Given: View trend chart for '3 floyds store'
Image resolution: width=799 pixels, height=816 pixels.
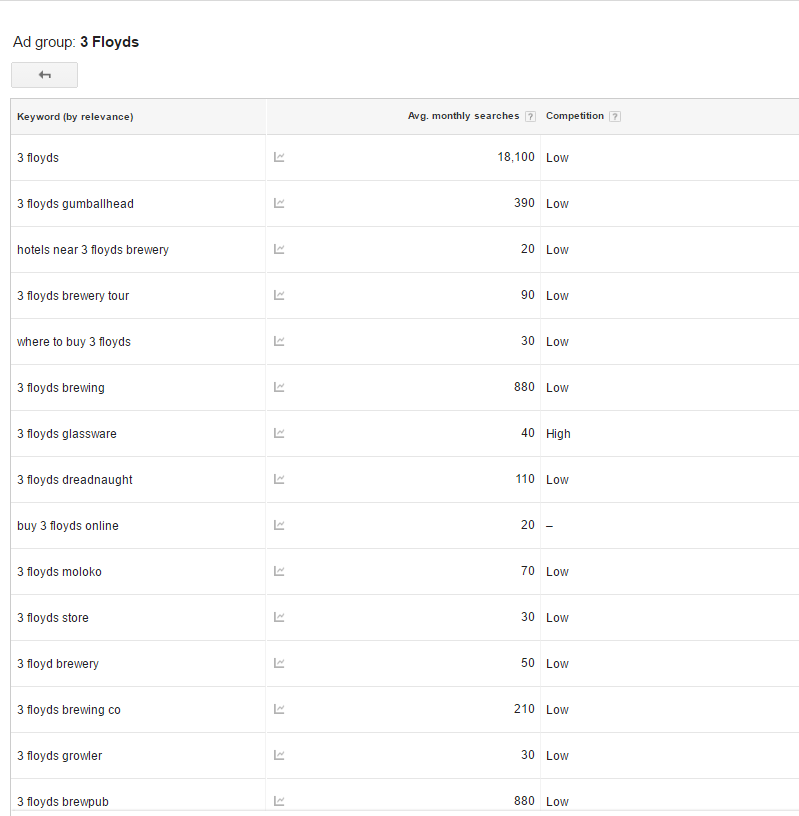Looking at the screenshot, I should tap(279, 617).
